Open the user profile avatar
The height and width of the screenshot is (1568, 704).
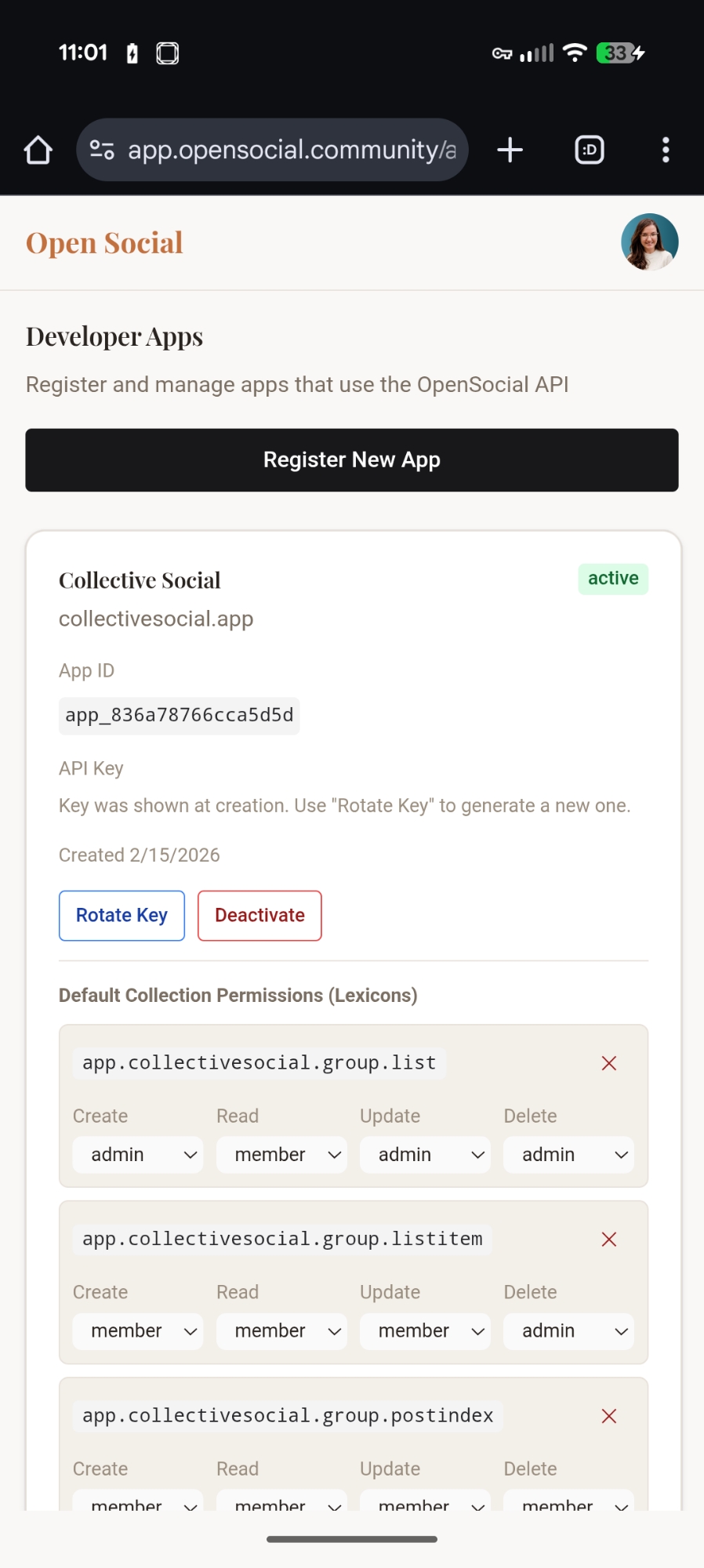click(649, 242)
